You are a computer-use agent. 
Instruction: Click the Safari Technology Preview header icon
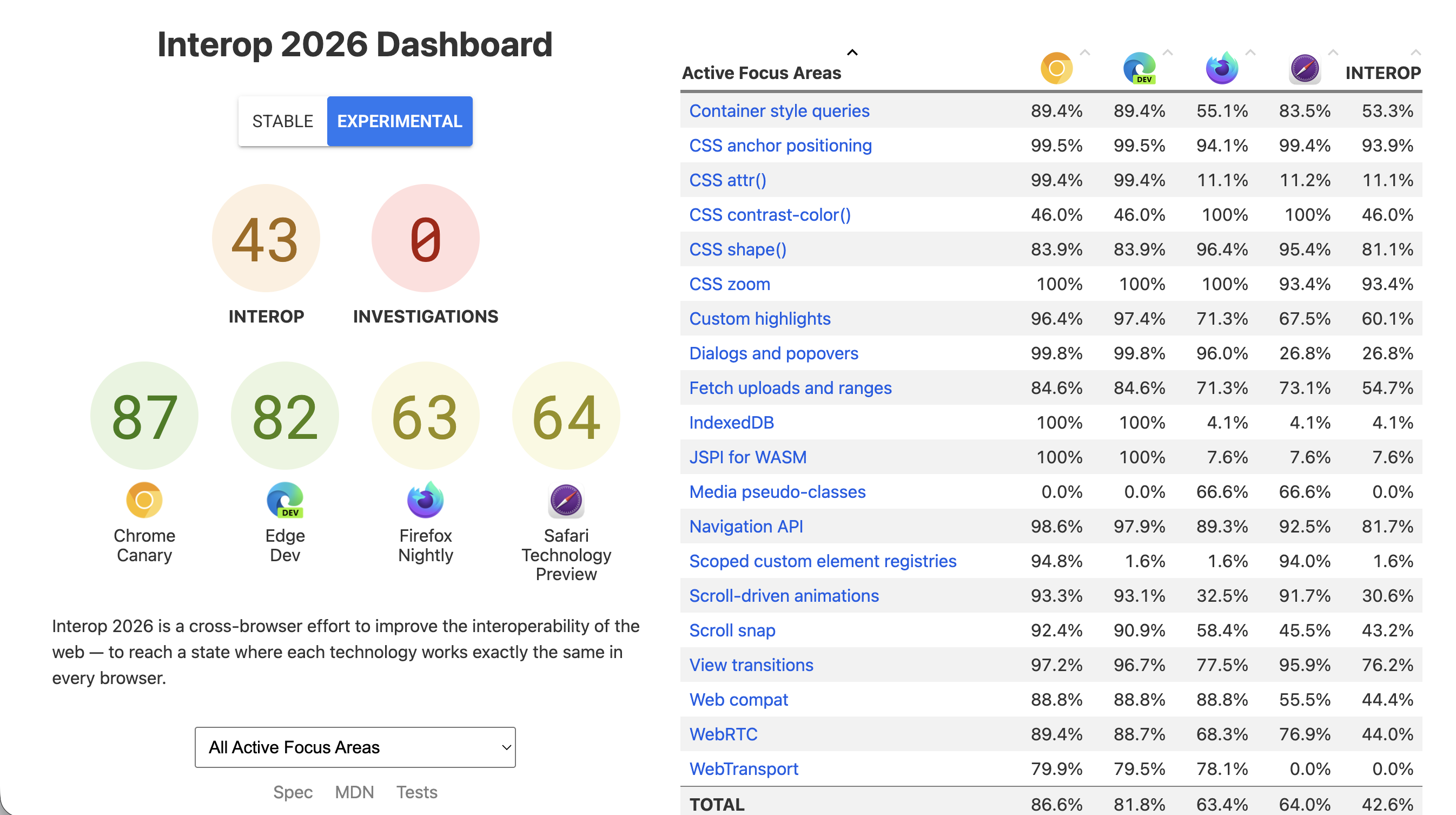click(1304, 69)
